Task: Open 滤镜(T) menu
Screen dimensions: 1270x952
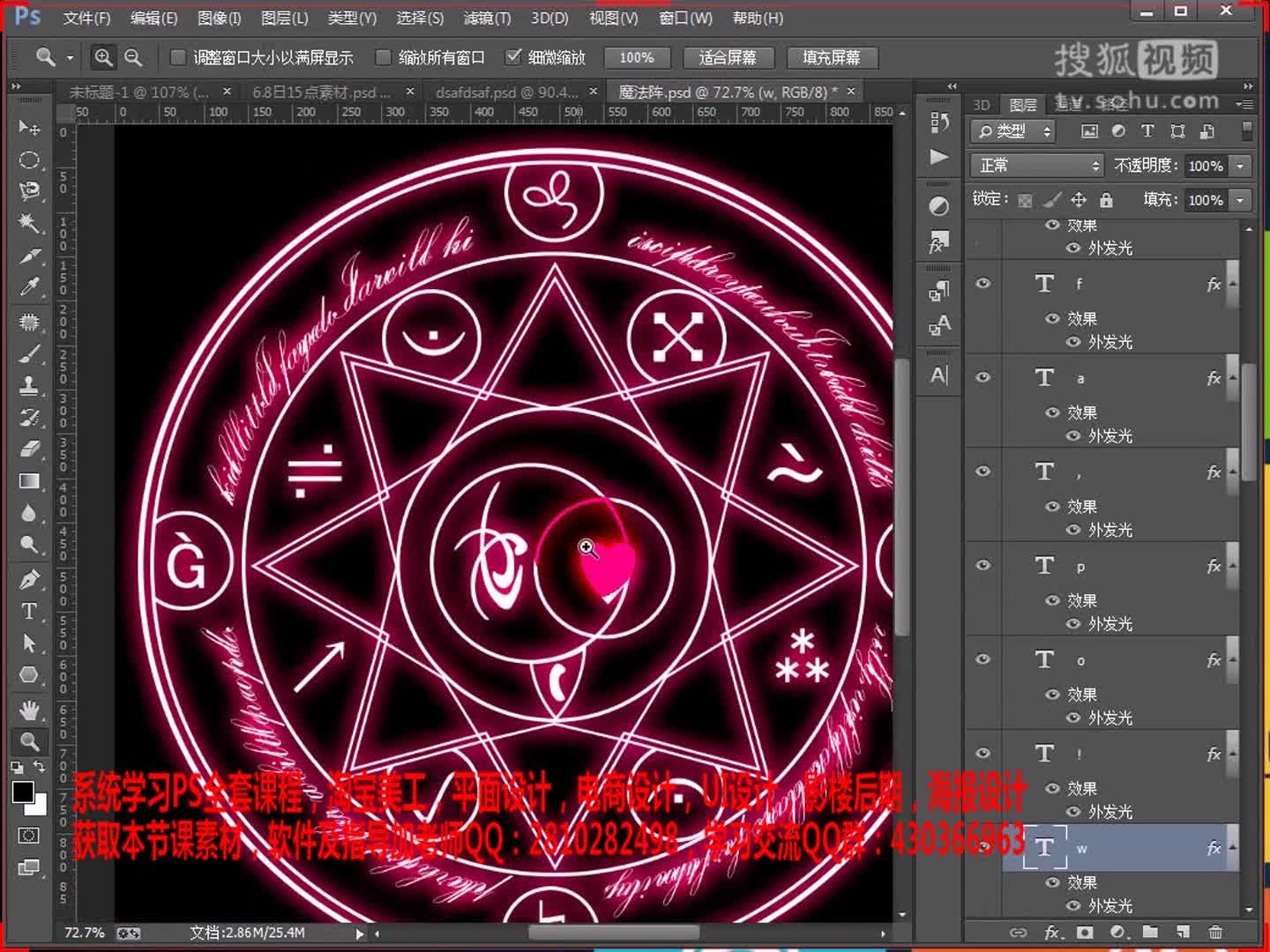Action: [487, 18]
